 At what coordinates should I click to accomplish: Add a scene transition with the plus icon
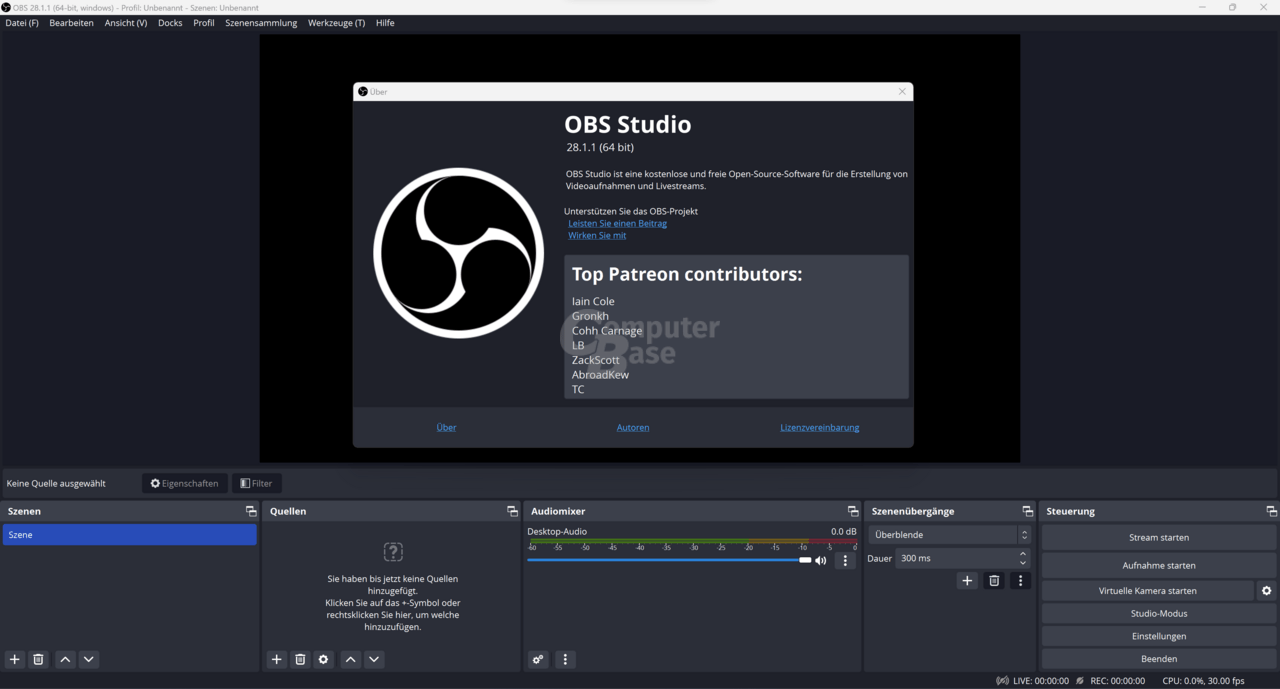967,580
